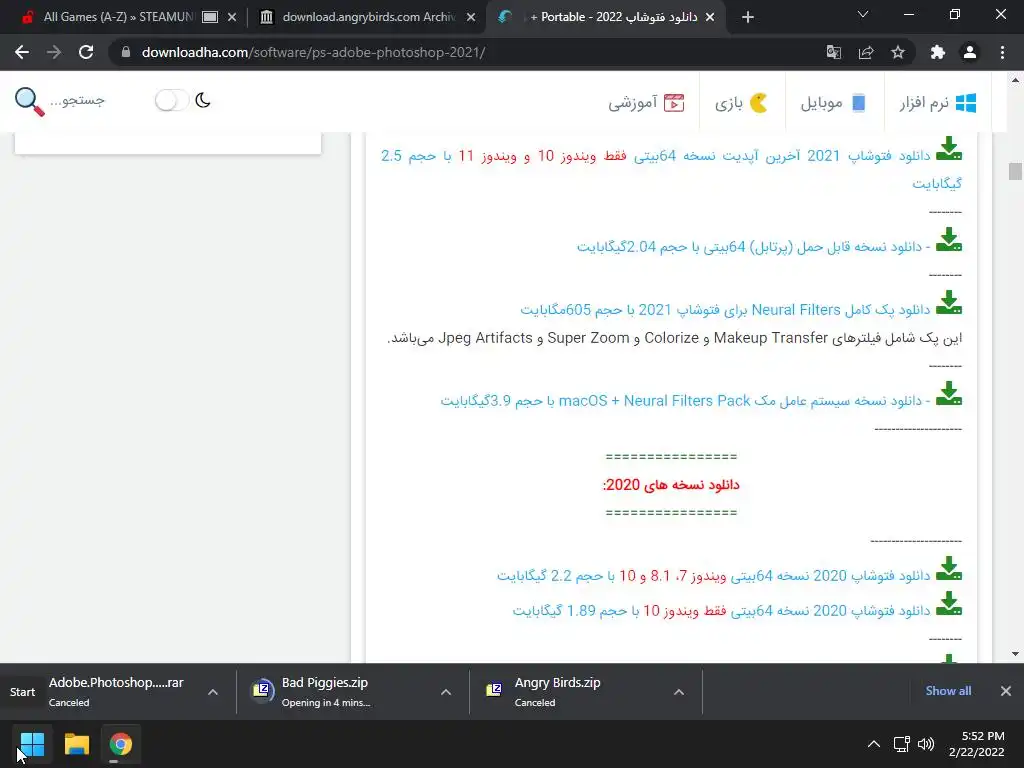Click the network icon in system tray

click(901, 744)
